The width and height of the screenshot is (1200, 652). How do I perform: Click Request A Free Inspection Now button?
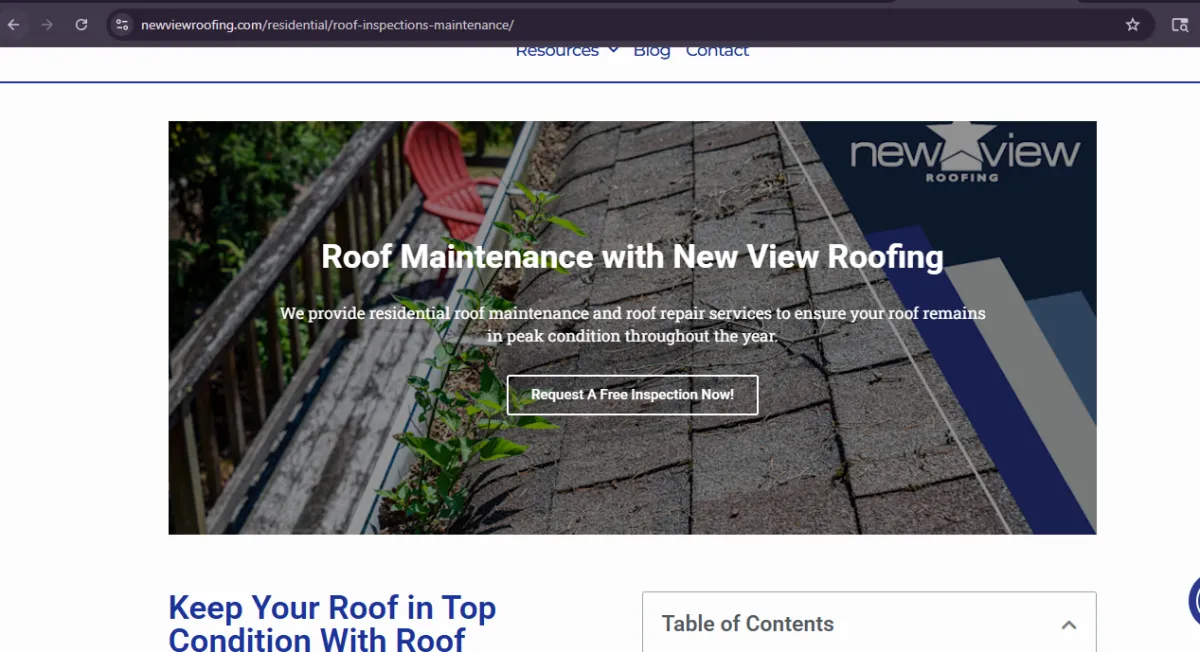tap(632, 395)
